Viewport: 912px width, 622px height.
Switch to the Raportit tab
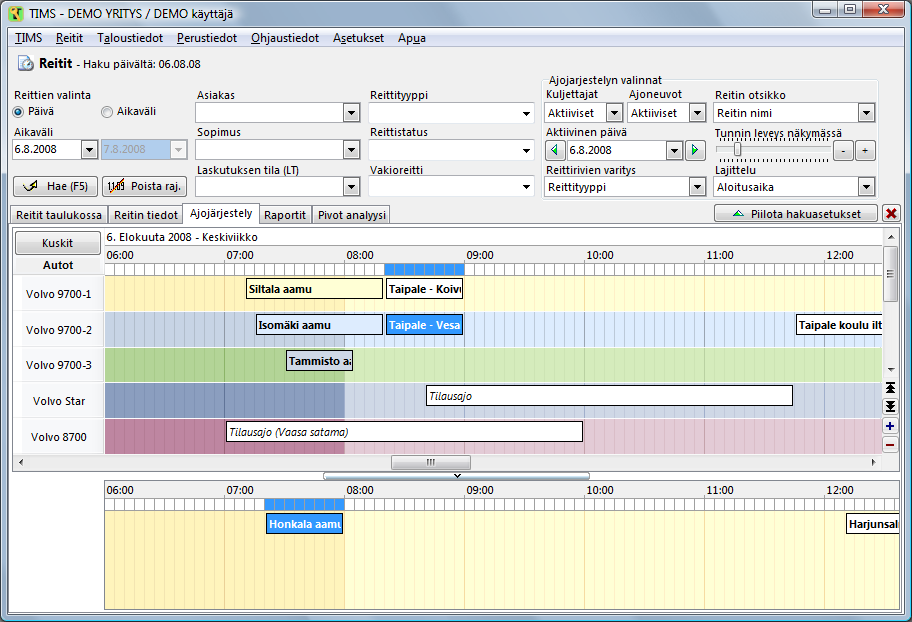tap(284, 215)
